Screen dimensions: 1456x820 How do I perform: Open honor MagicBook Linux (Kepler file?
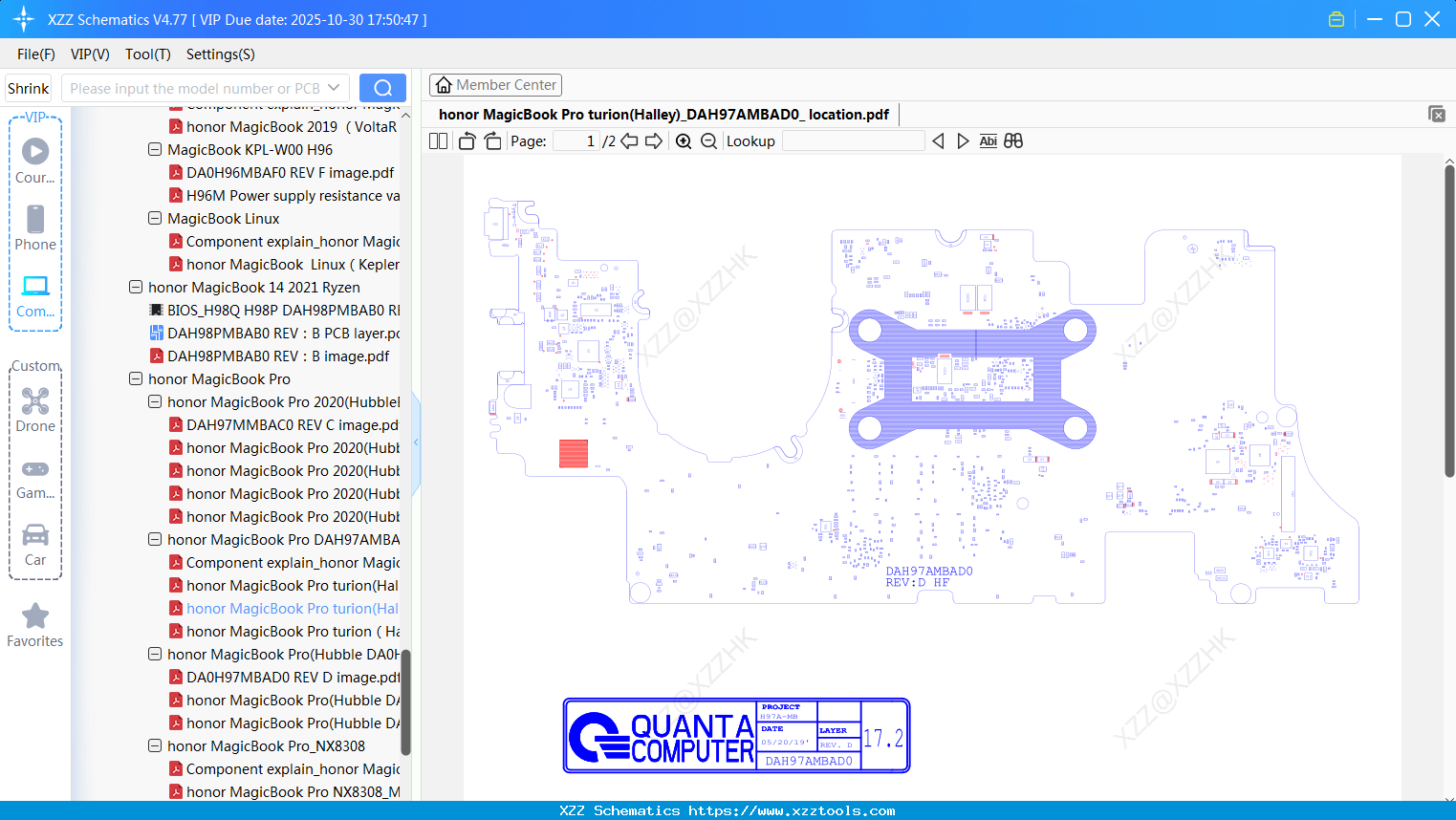284,264
